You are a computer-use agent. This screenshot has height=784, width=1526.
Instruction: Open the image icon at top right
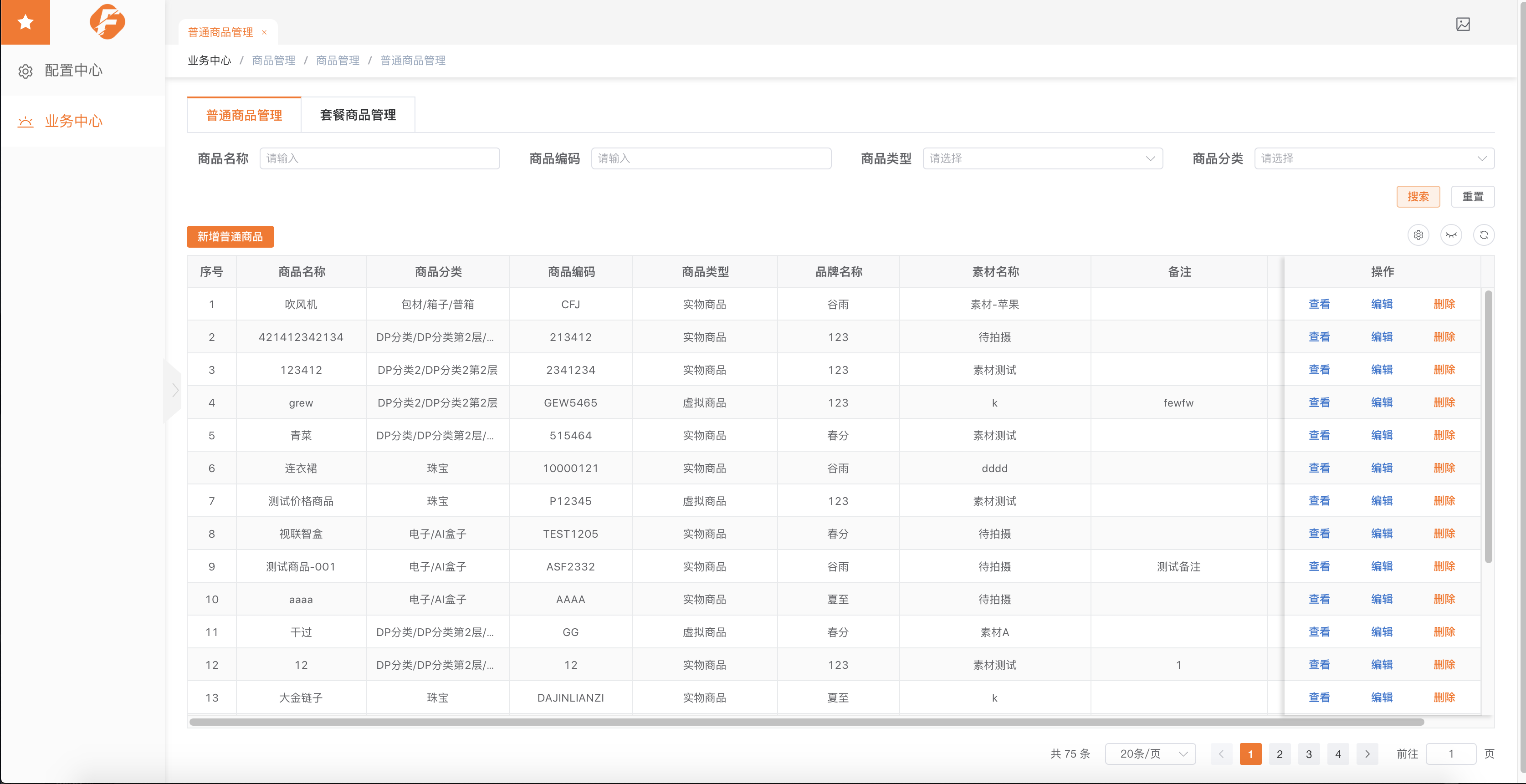click(x=1463, y=24)
